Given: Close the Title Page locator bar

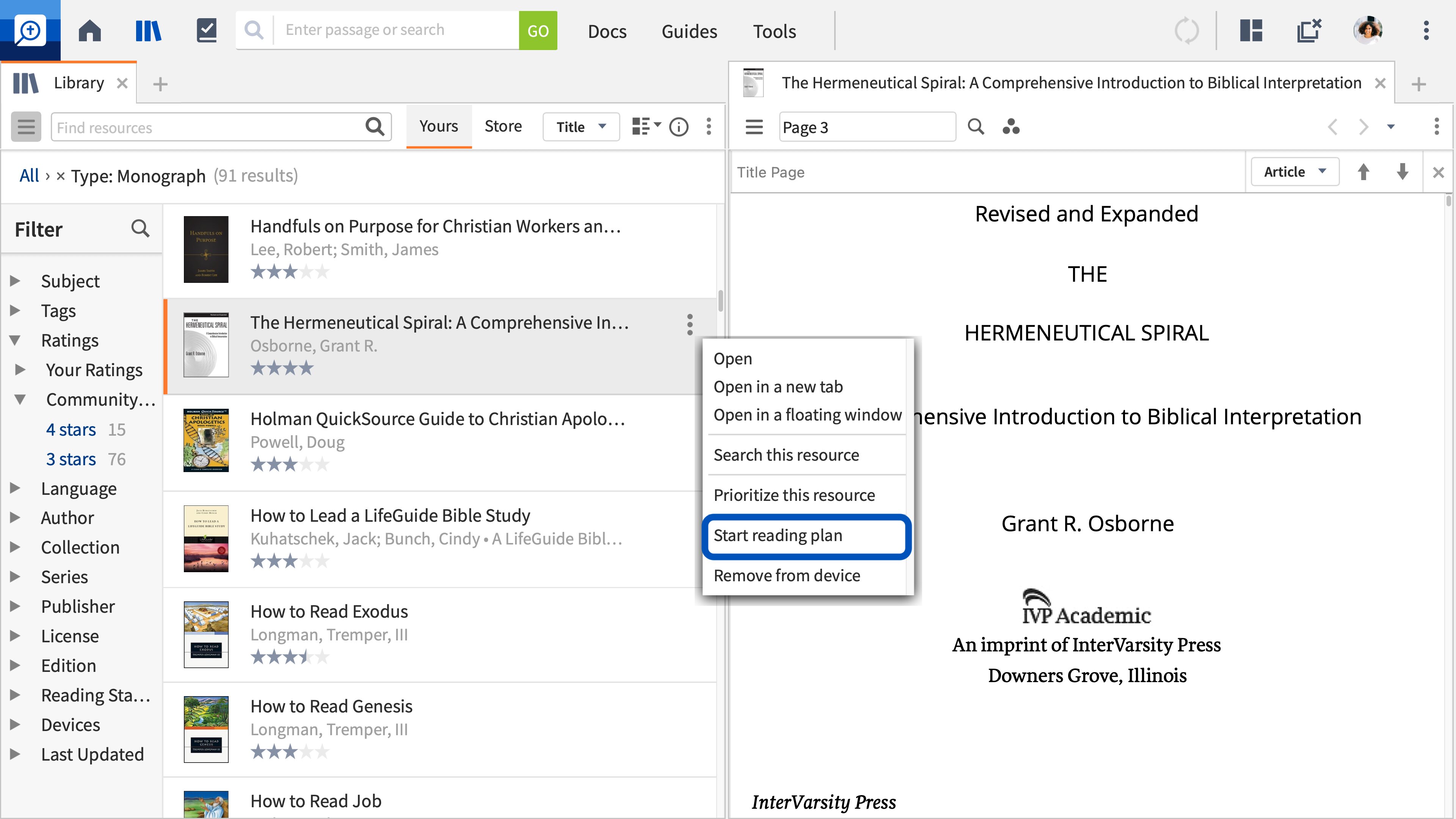Looking at the screenshot, I should tap(1439, 172).
